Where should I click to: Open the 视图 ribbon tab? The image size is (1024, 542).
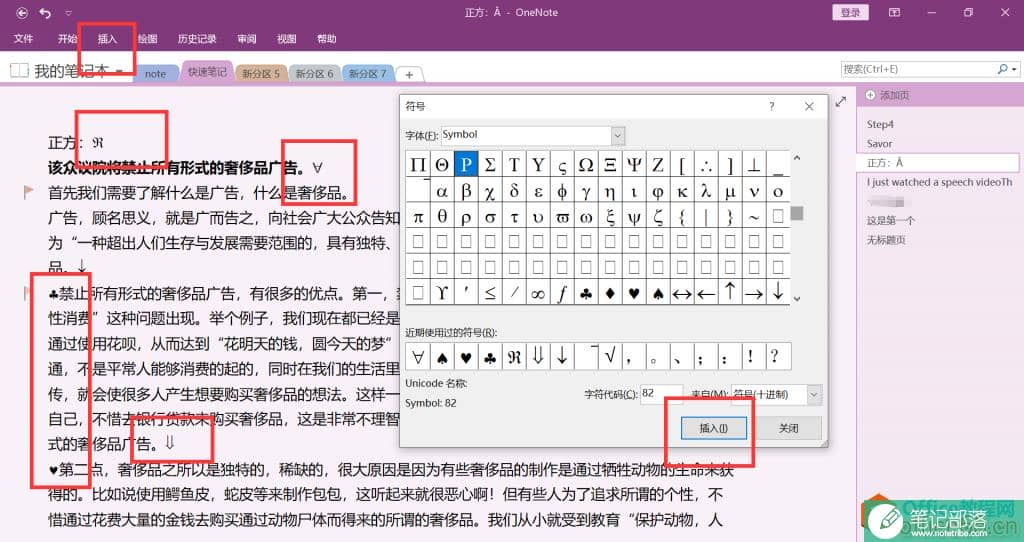(286, 39)
